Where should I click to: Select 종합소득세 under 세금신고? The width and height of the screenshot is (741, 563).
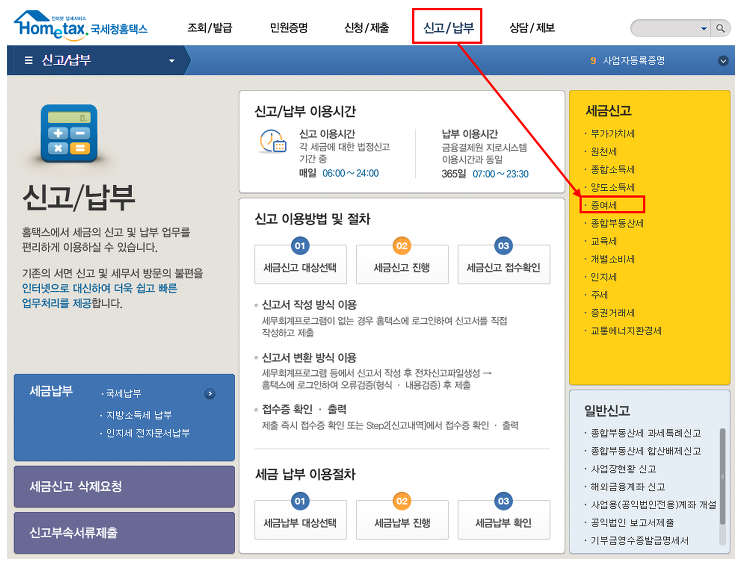click(x=612, y=169)
